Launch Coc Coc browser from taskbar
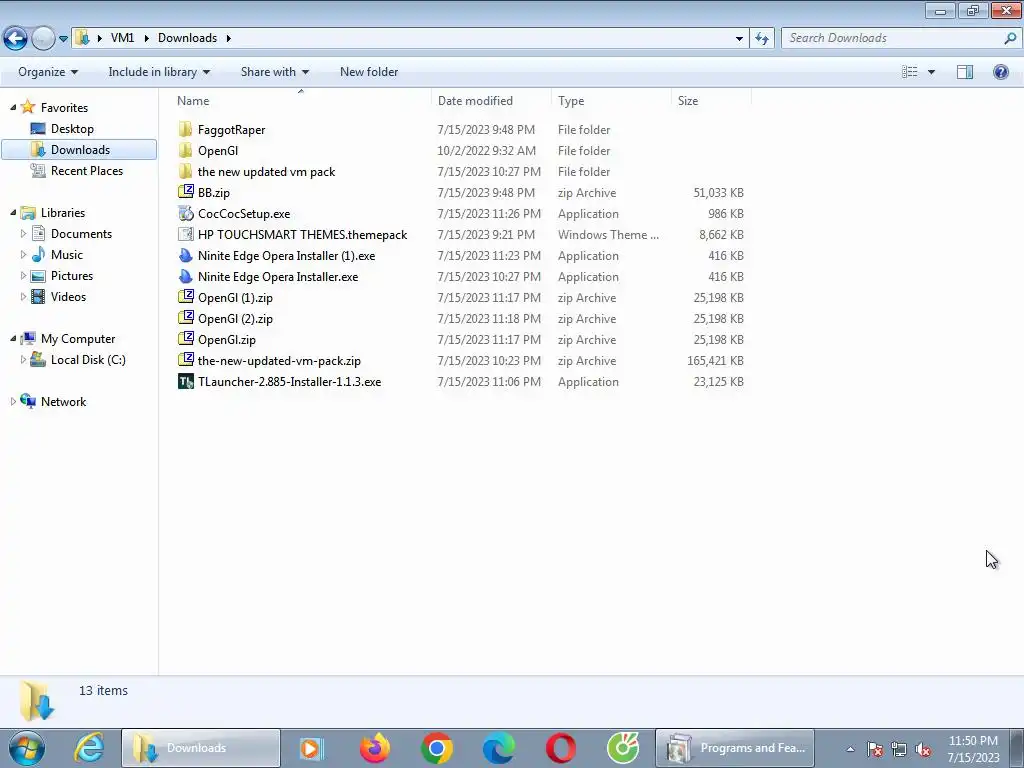This screenshot has height=768, width=1024. (623, 748)
